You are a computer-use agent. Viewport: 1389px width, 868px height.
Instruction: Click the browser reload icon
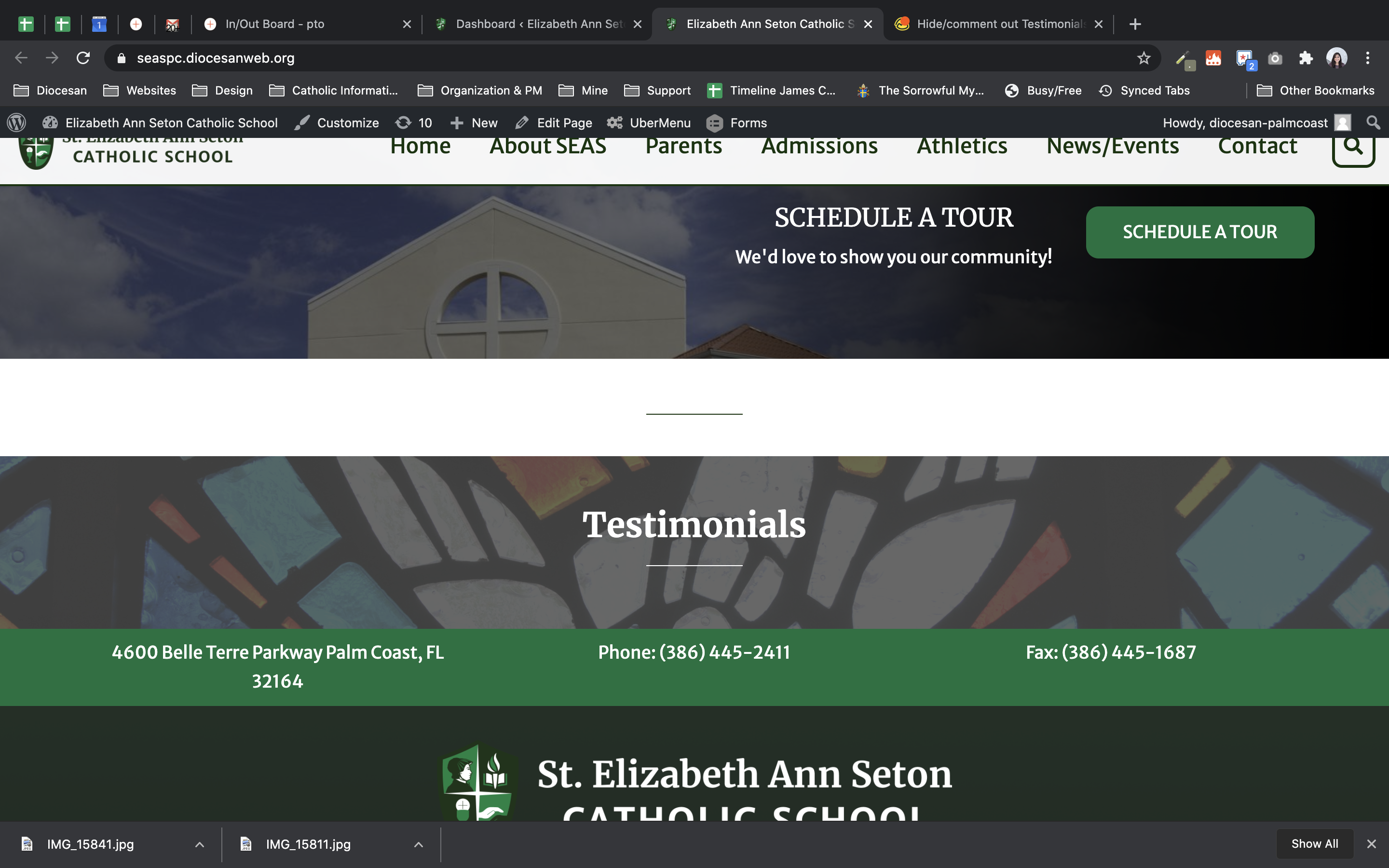pyautogui.click(x=83, y=58)
